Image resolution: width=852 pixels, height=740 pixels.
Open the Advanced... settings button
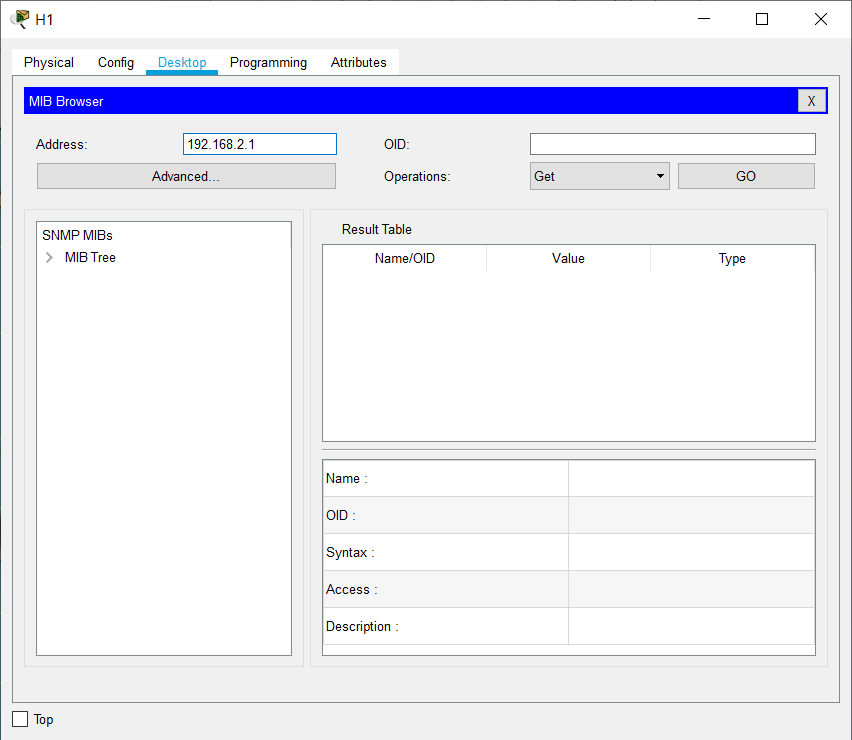186,176
